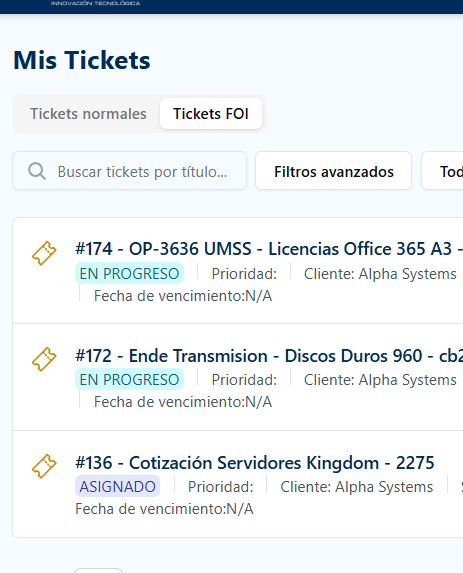Click the Prioridad label on ticket #136
This screenshot has height=573, width=463.
click(221, 487)
